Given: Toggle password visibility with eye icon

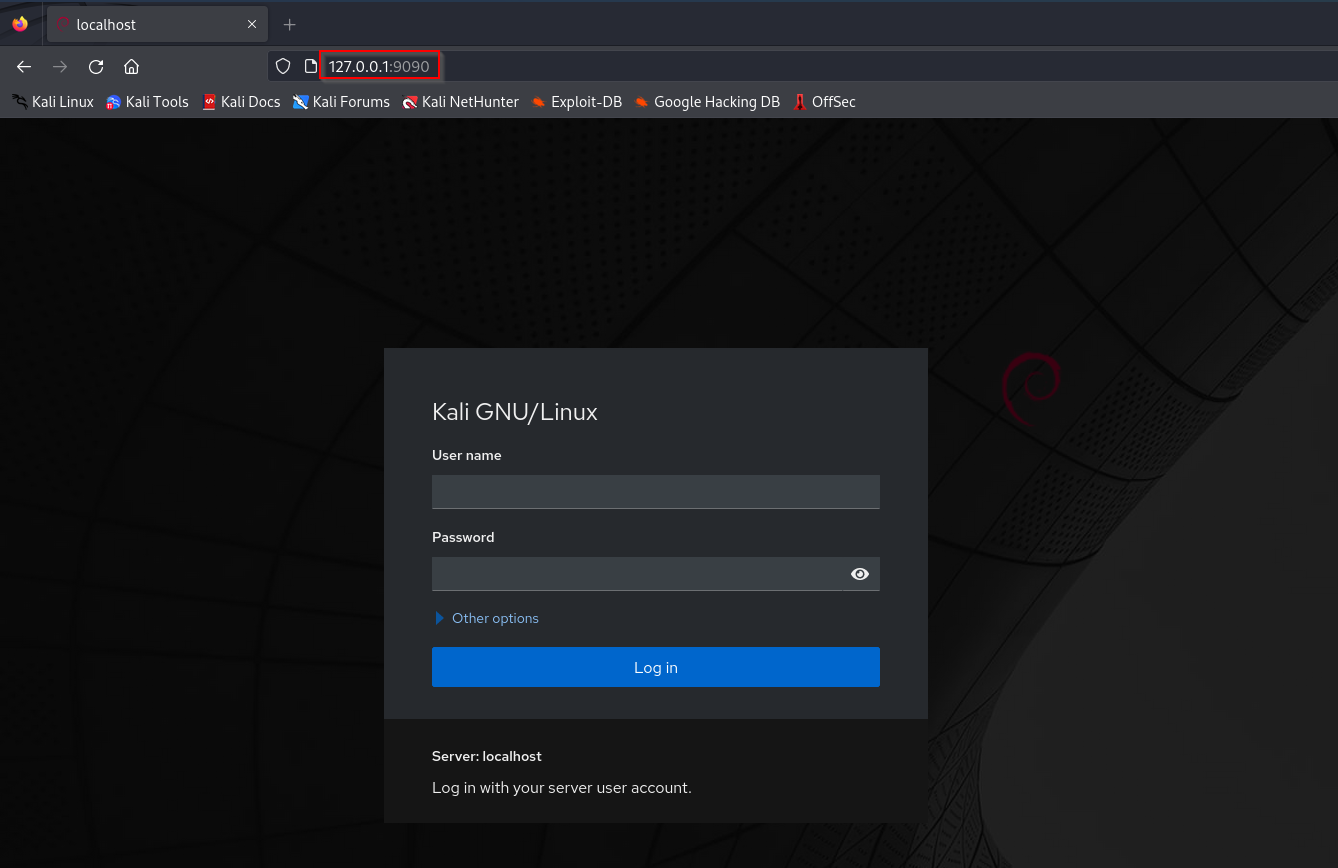Looking at the screenshot, I should (x=860, y=574).
